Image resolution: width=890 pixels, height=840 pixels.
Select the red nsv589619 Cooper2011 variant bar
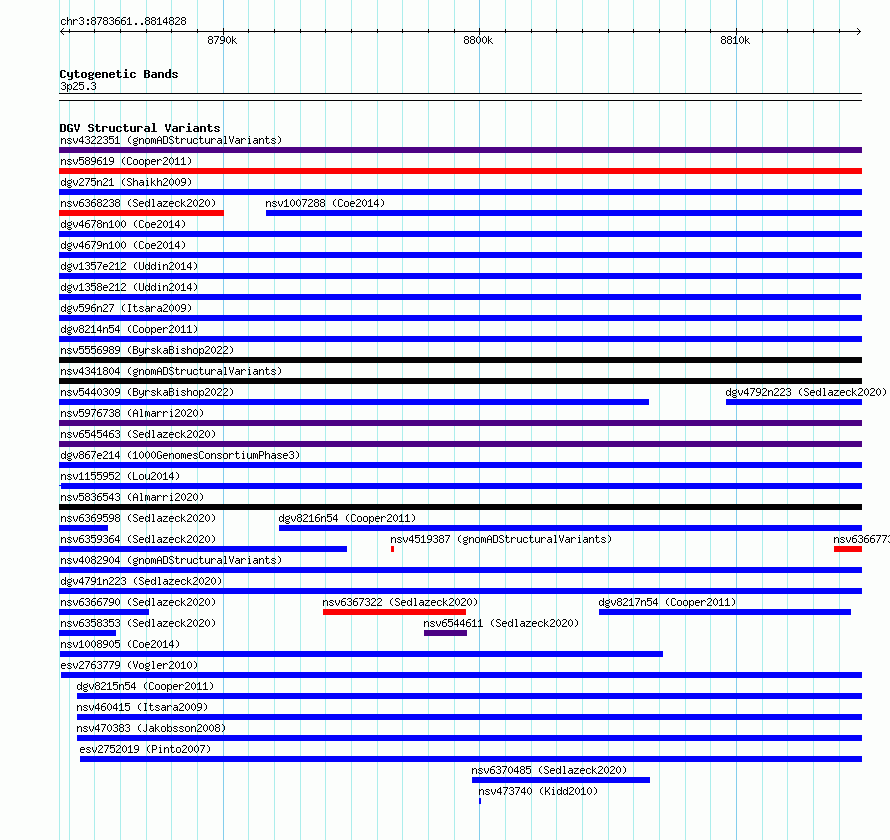460,171
